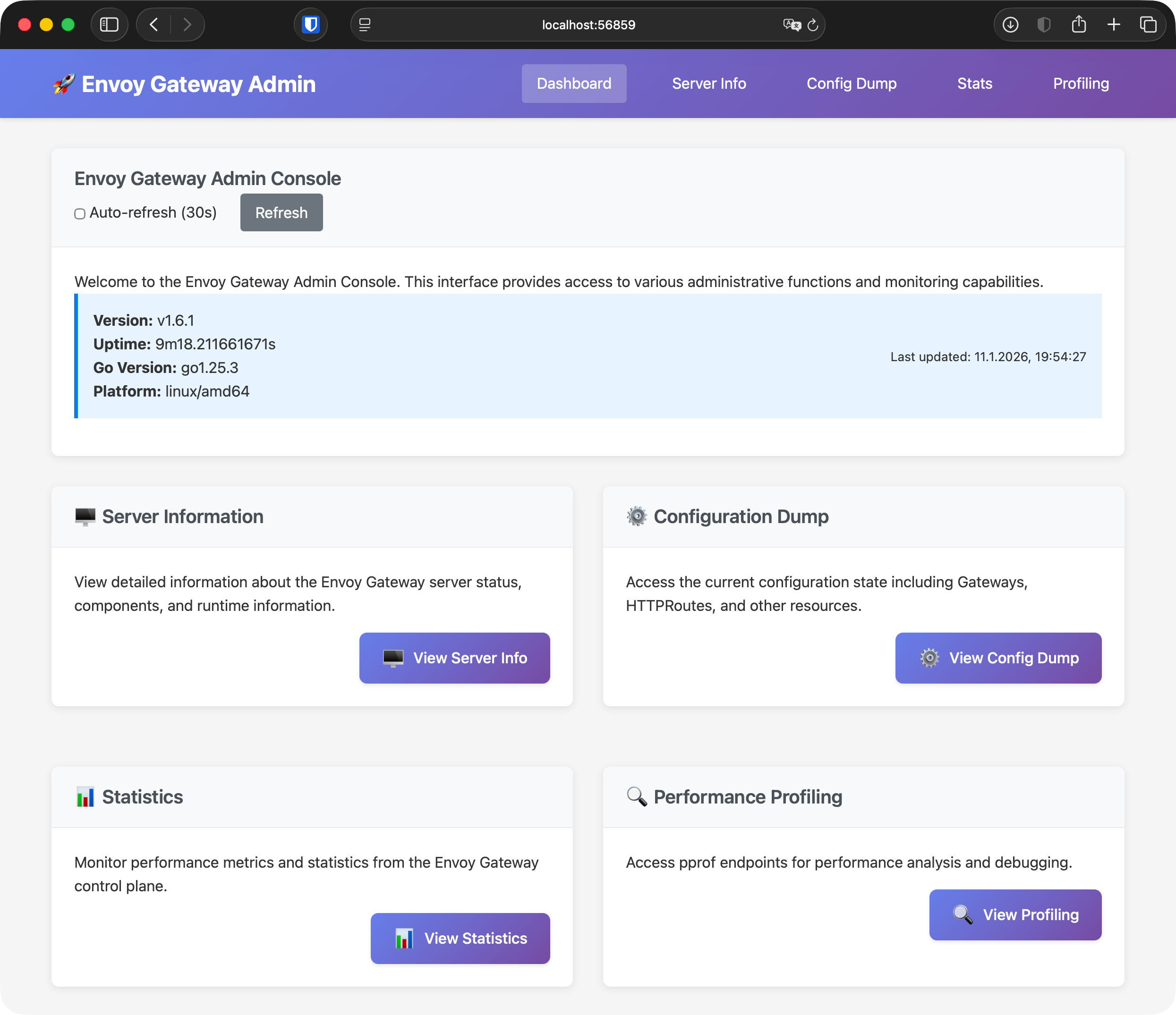Click the page reload icon
Screen dimensions: 1176x1015
[x=813, y=25]
